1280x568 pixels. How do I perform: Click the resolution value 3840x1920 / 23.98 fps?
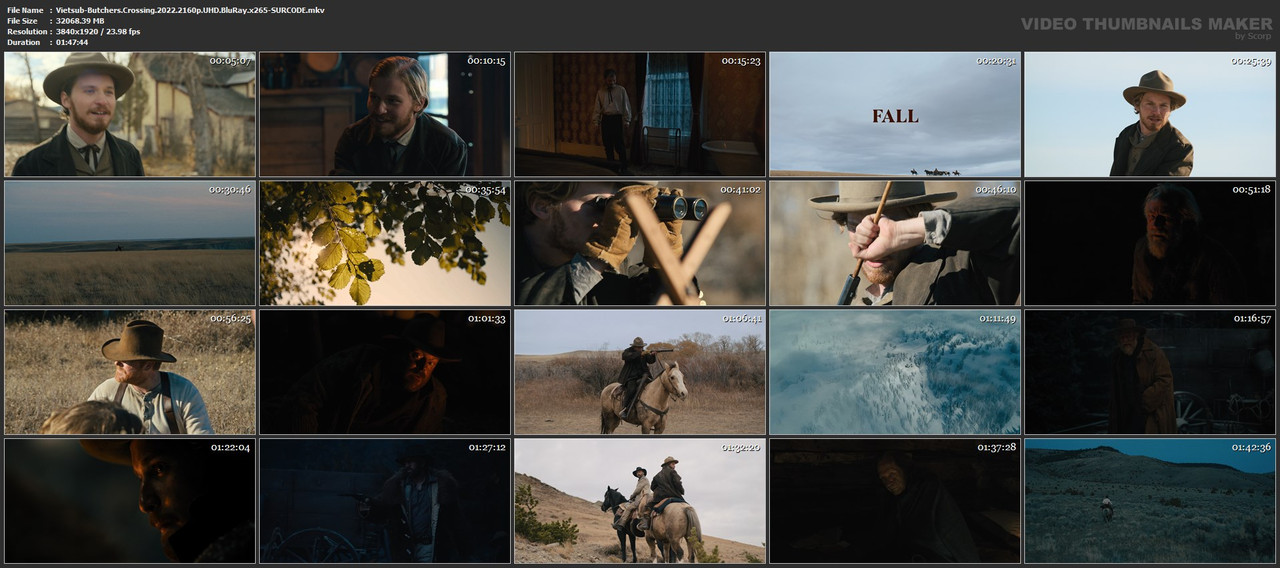click(x=98, y=32)
